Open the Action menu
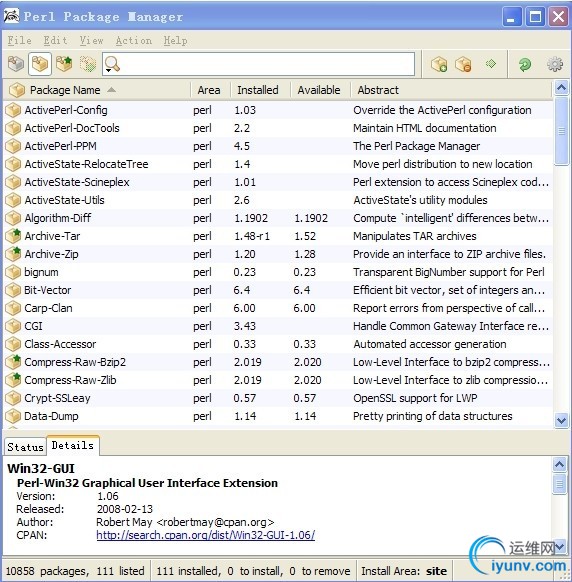 (x=134, y=40)
